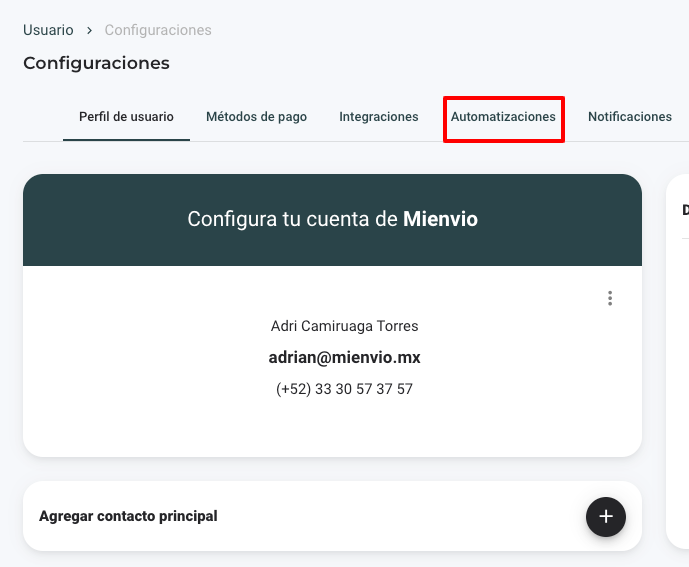Image resolution: width=689 pixels, height=567 pixels.
Task: Click the breadcrumb chevron after Usuario
Action: [x=89, y=30]
